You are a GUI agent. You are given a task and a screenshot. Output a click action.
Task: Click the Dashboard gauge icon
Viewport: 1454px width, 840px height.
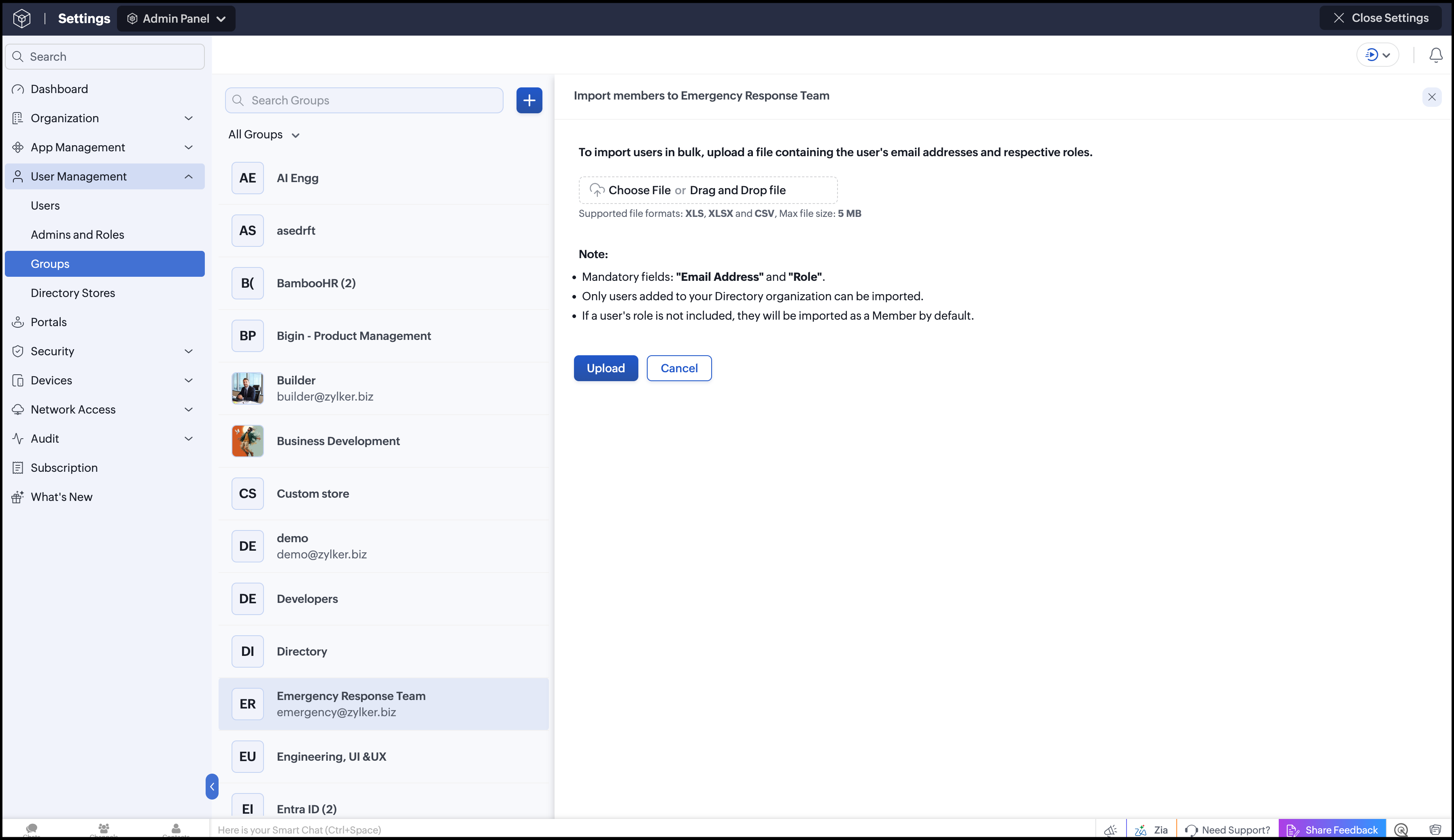pyautogui.click(x=18, y=89)
